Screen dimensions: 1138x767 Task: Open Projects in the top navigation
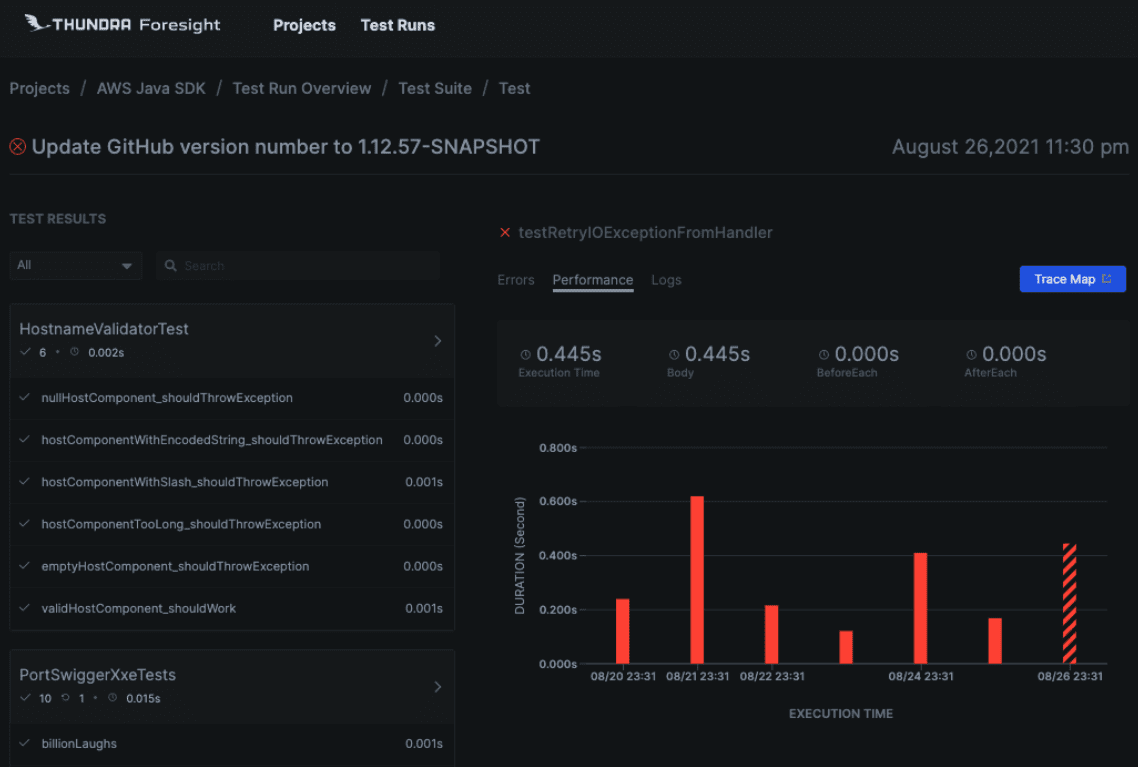(x=304, y=25)
